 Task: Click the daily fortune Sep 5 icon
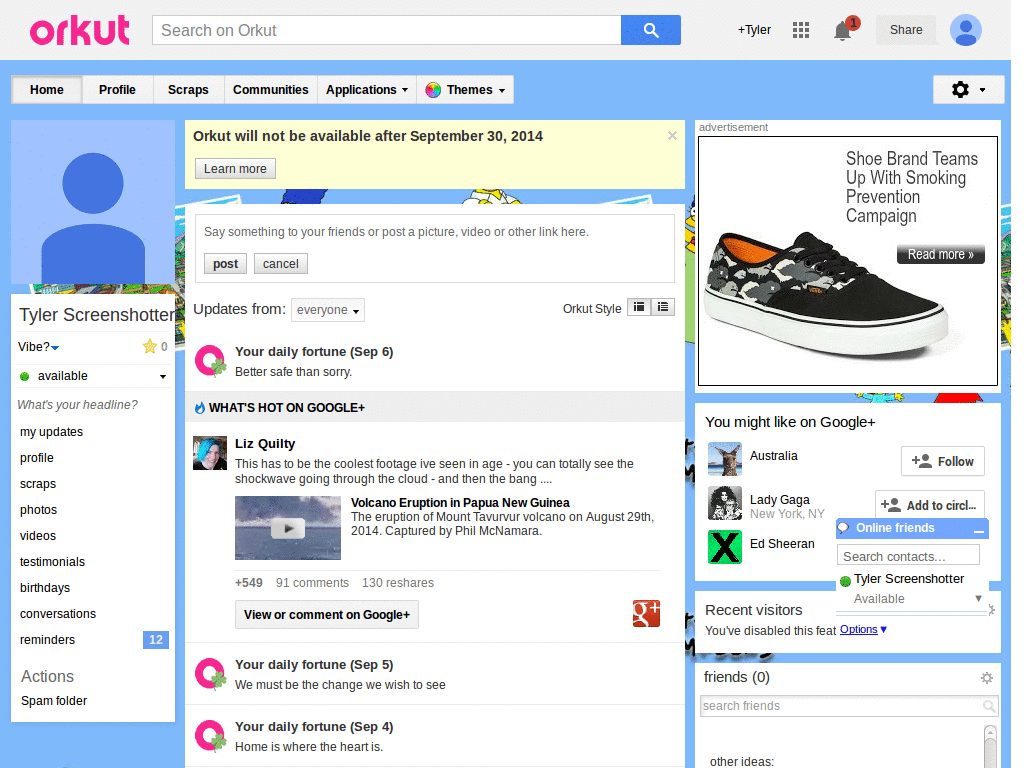[x=210, y=674]
